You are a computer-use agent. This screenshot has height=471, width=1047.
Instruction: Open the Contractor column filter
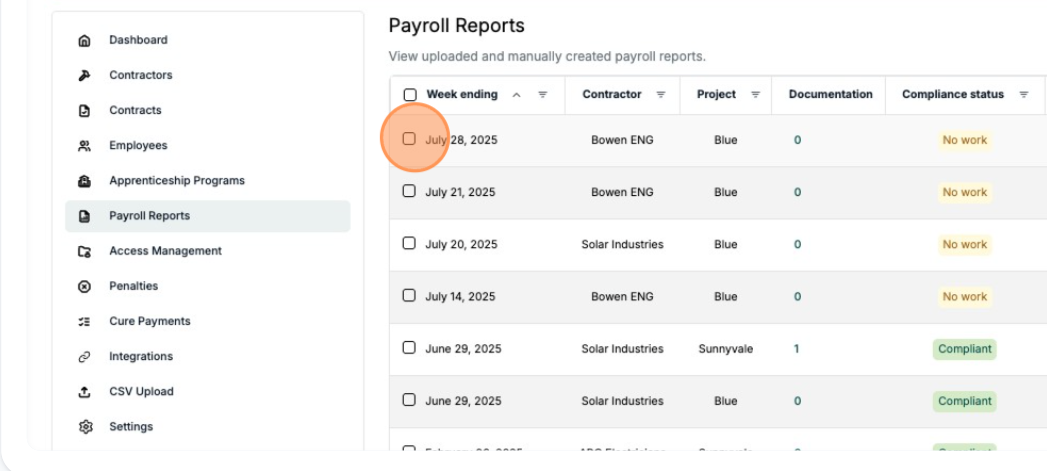660,95
